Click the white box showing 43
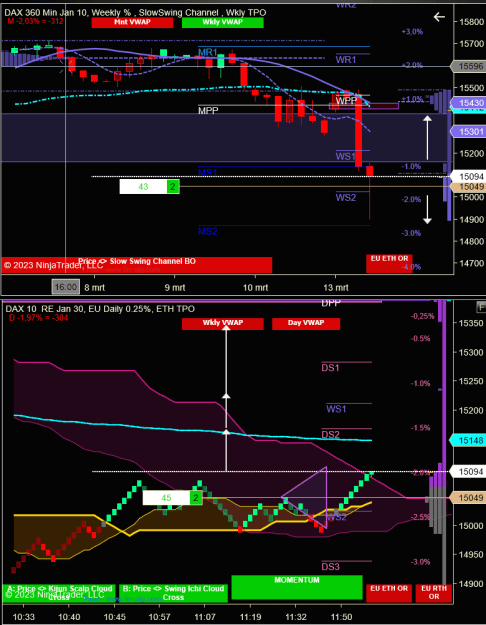The height and width of the screenshot is (625, 486). tap(144, 187)
